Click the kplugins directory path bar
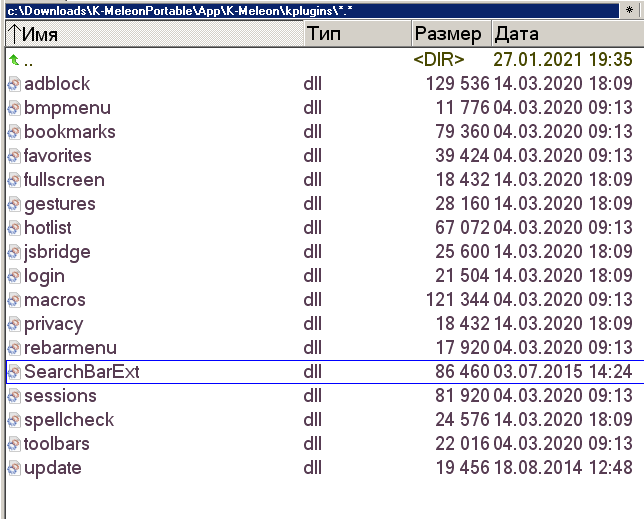 pyautogui.click(x=300, y=10)
